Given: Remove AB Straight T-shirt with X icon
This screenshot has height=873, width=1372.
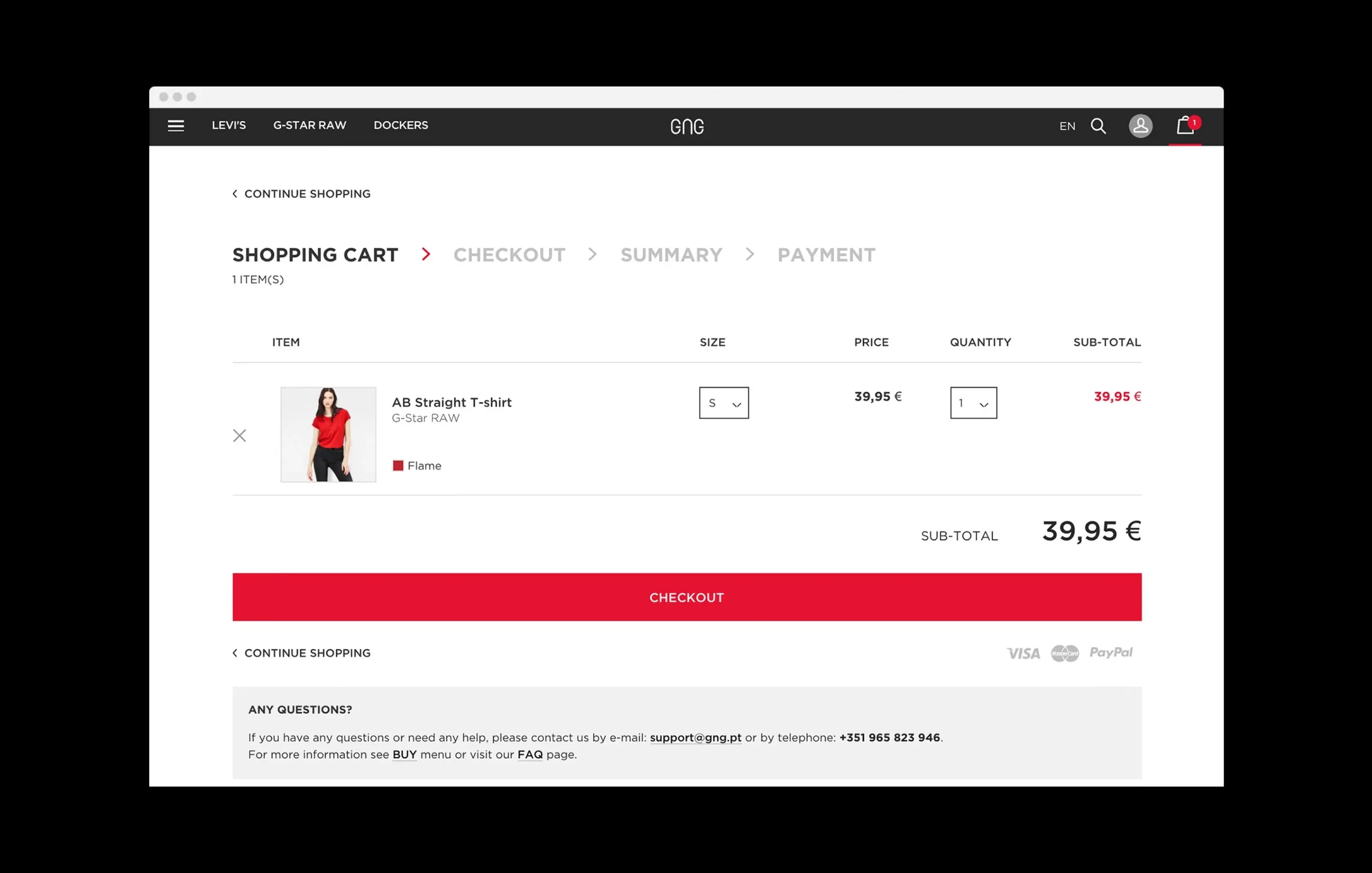Looking at the screenshot, I should click(239, 435).
